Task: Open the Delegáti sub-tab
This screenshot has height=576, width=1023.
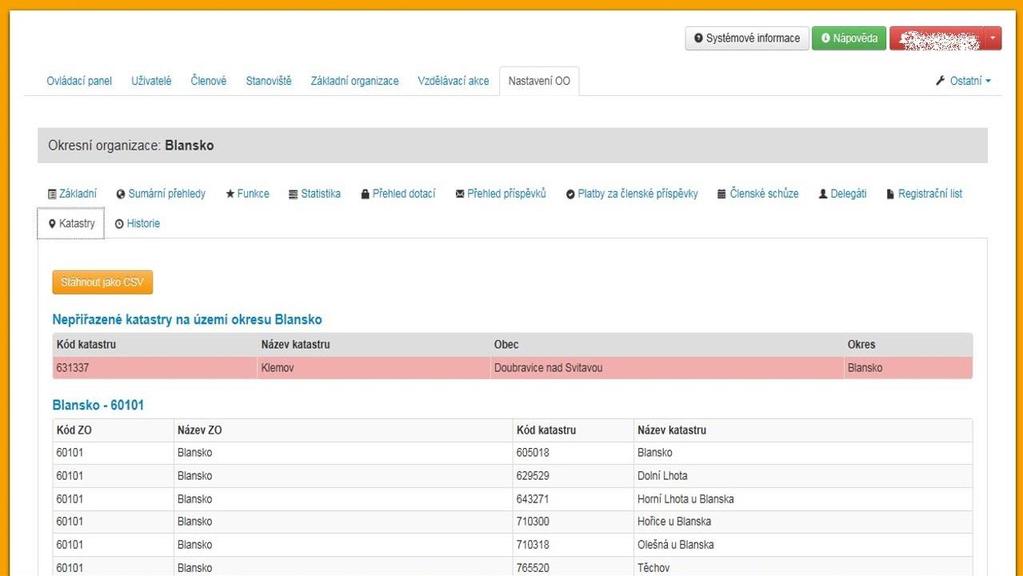Action: coord(842,194)
